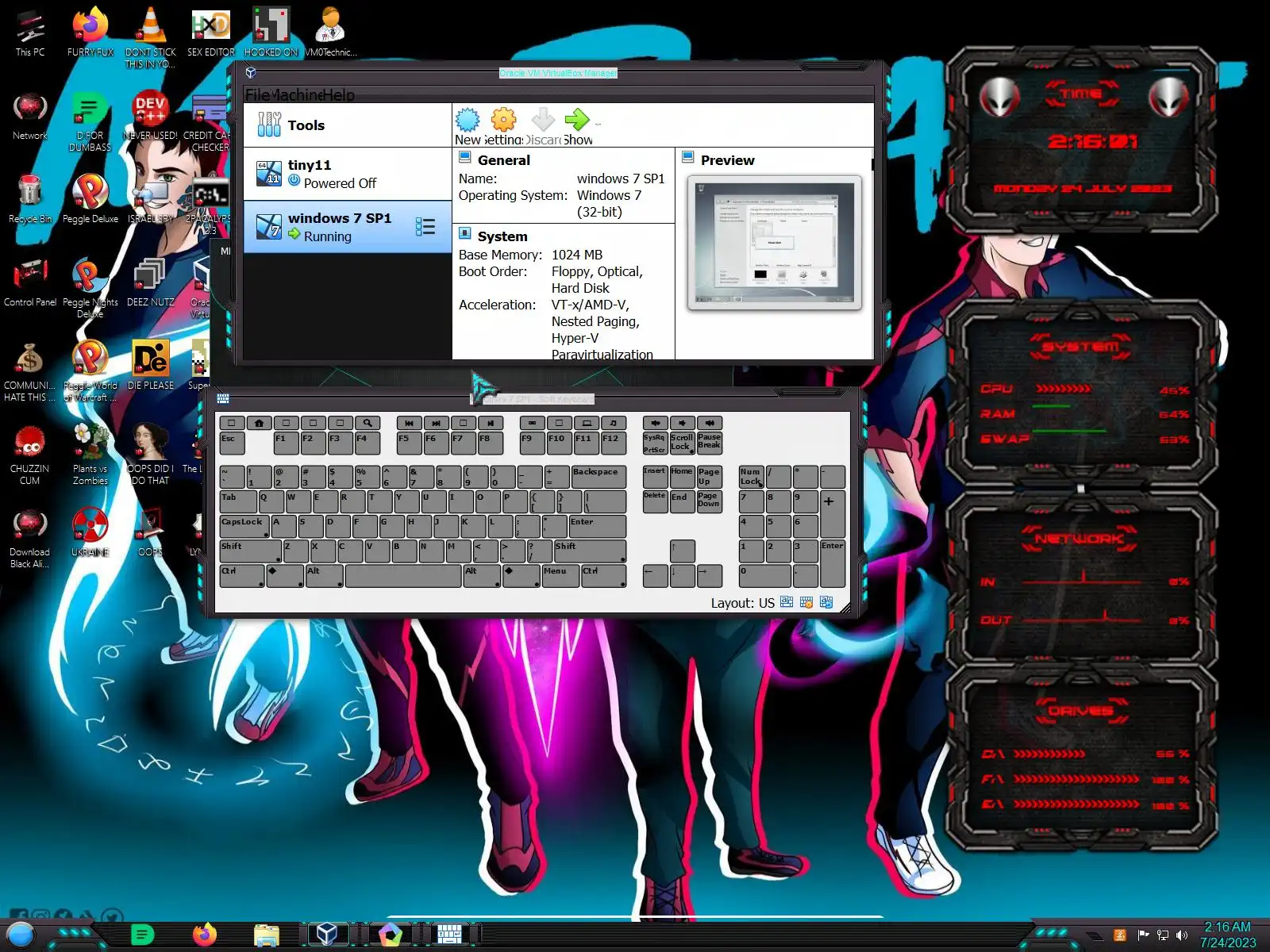Open the soft keyboard layout list icon
Image resolution: width=1270 pixels, height=952 pixels.
coord(787,602)
